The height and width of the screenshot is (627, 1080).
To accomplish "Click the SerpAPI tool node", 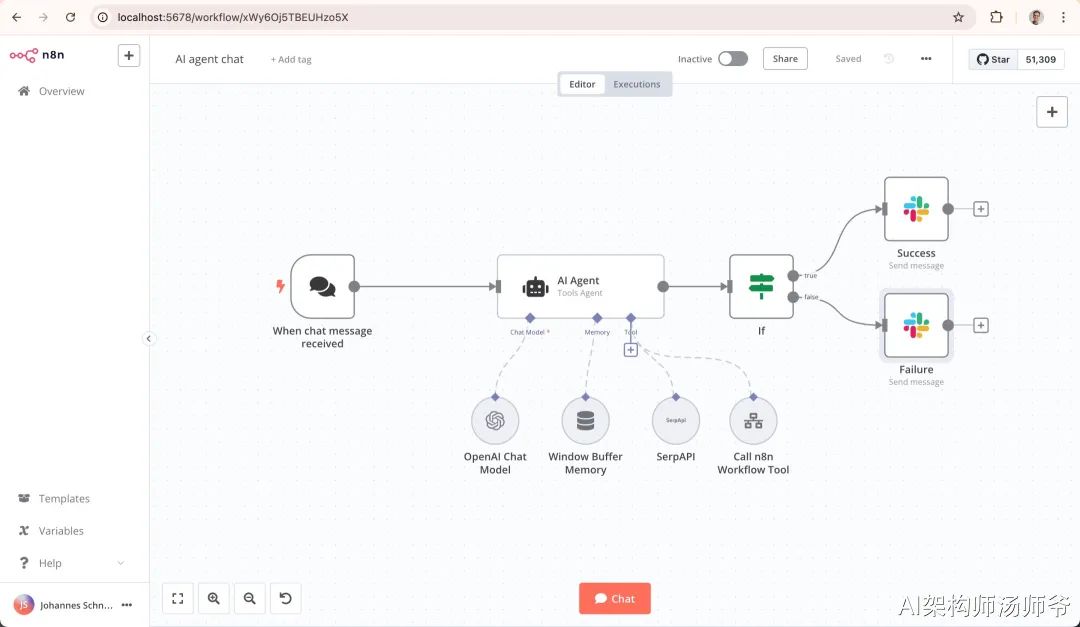I will pos(676,420).
